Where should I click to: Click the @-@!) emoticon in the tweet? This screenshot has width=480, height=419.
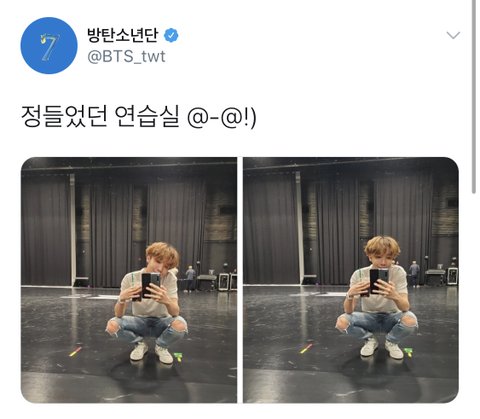tap(222, 117)
